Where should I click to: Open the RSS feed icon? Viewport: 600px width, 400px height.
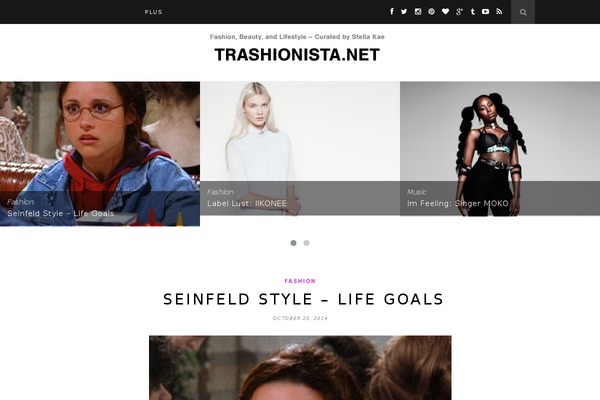499,11
